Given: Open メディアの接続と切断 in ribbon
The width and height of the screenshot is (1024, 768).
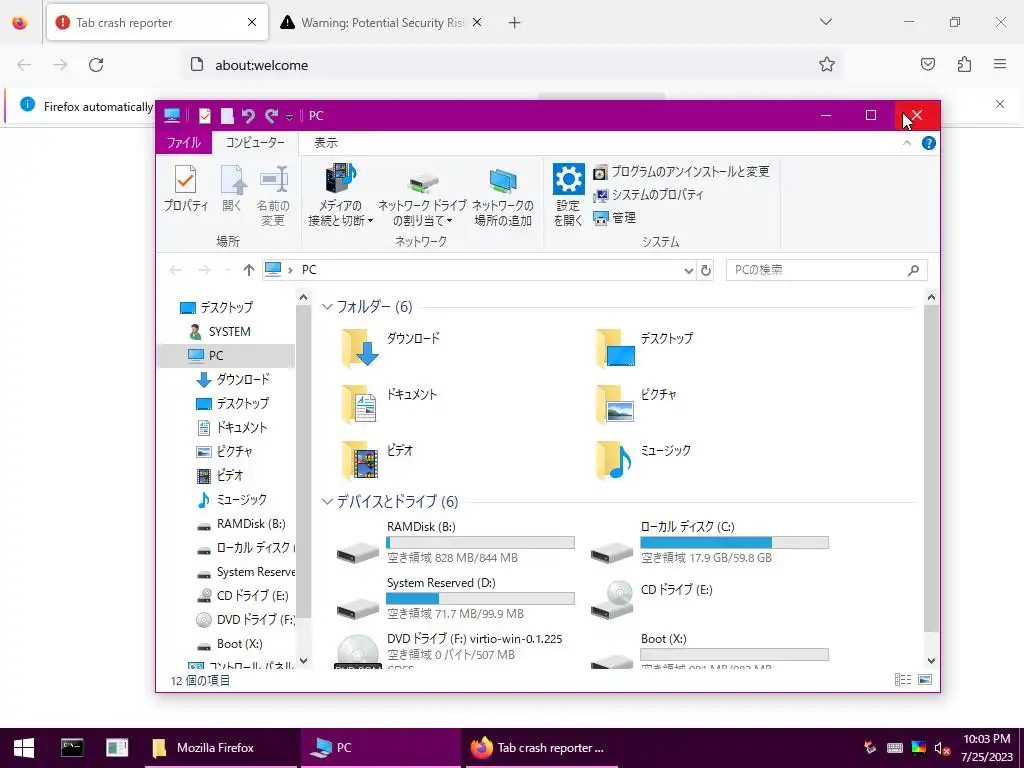Looking at the screenshot, I should click(x=340, y=195).
